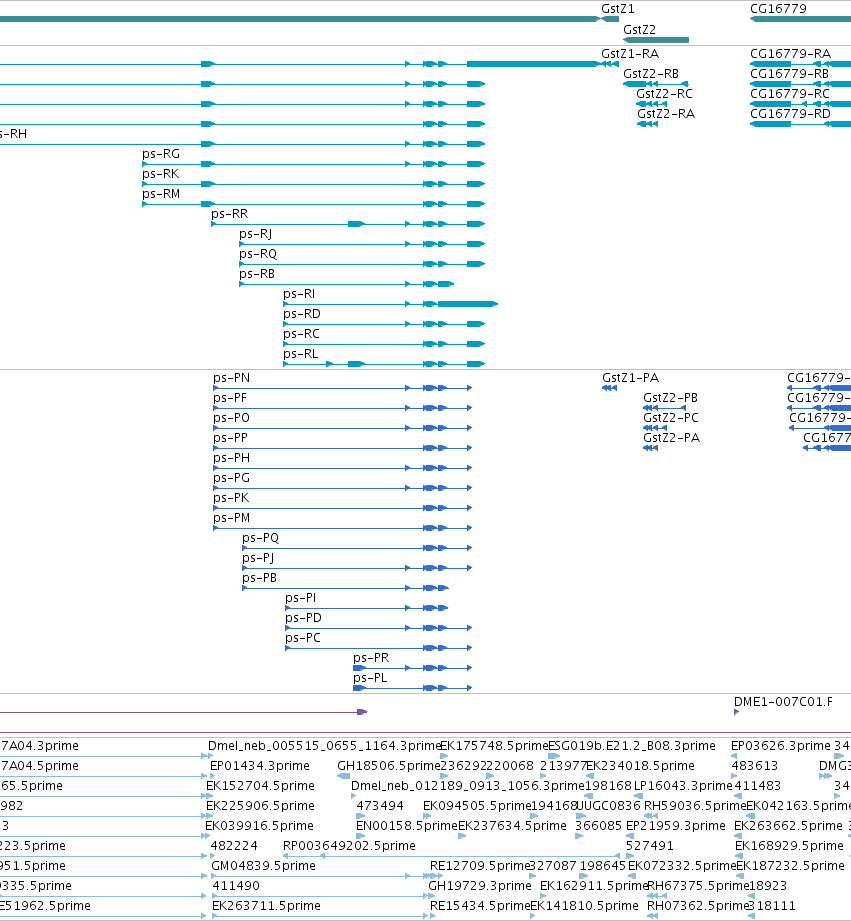Viewport: 851px width, 921px height.
Task: Select the ps-RJ transcript label
Action: (255, 234)
